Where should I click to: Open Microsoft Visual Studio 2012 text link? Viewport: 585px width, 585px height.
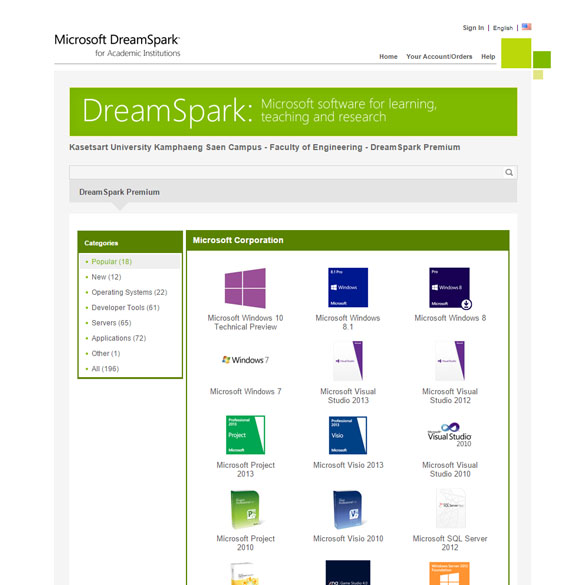click(x=450, y=396)
